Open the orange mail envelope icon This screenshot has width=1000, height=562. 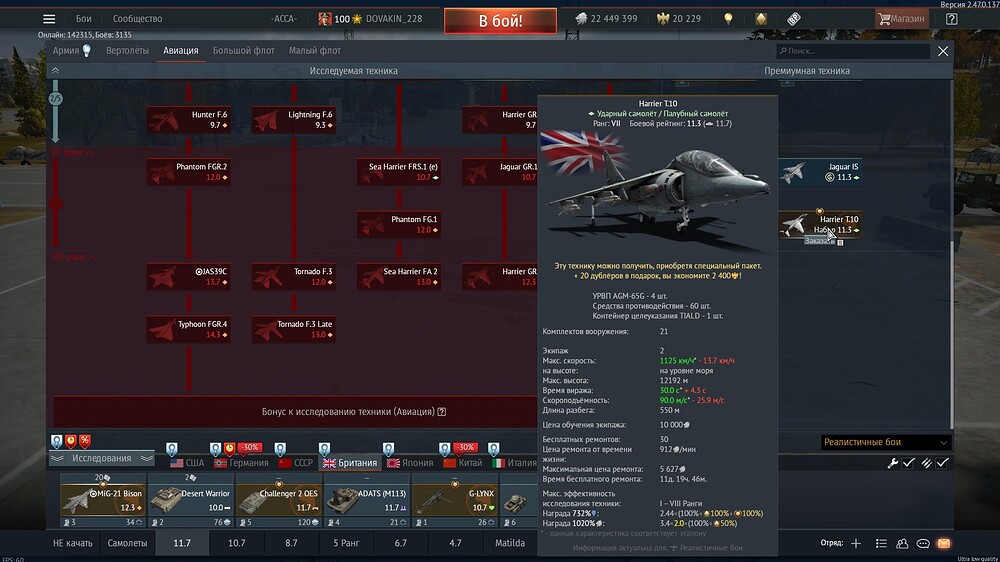(944, 544)
